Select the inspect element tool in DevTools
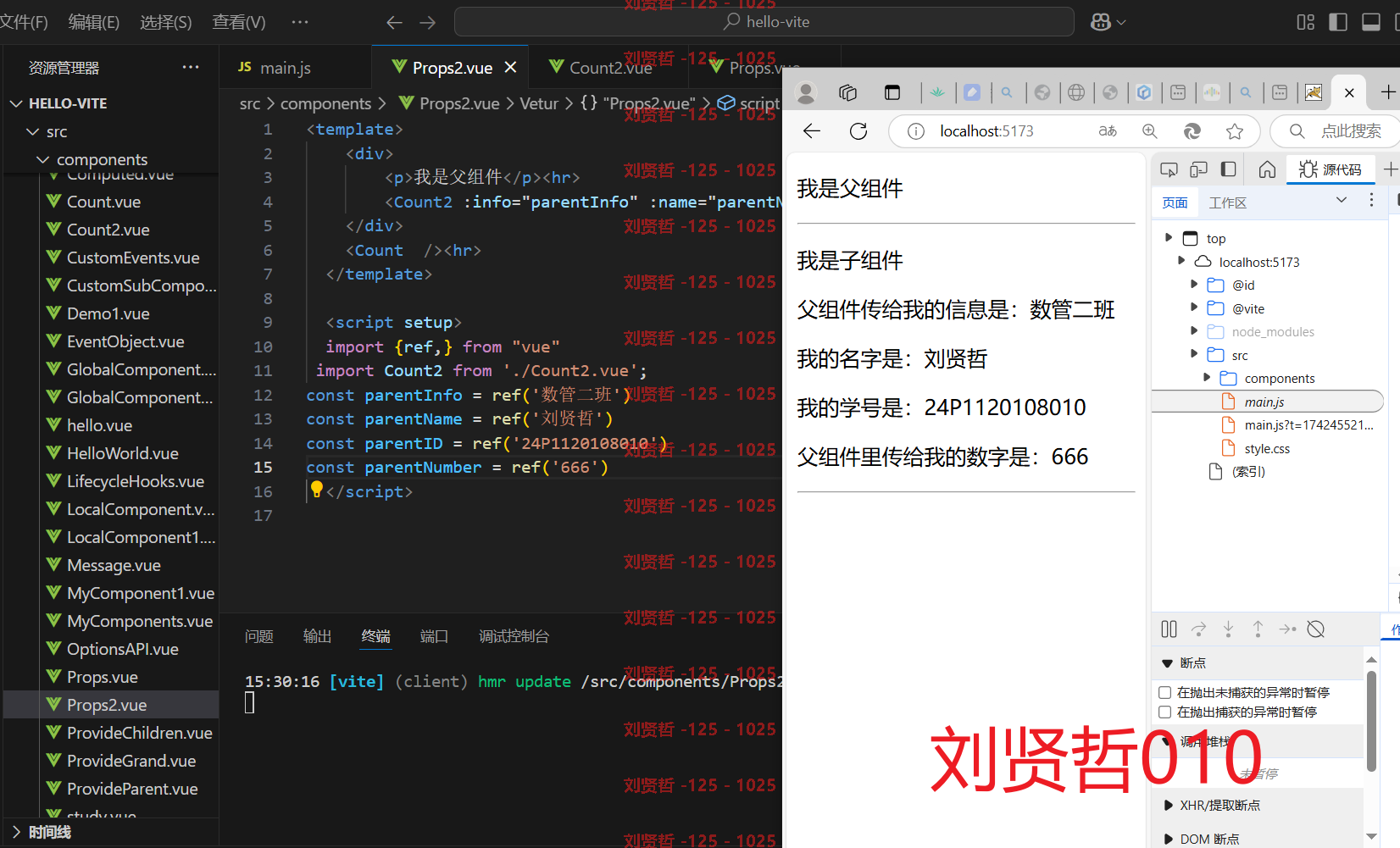1400x848 pixels. [1169, 169]
